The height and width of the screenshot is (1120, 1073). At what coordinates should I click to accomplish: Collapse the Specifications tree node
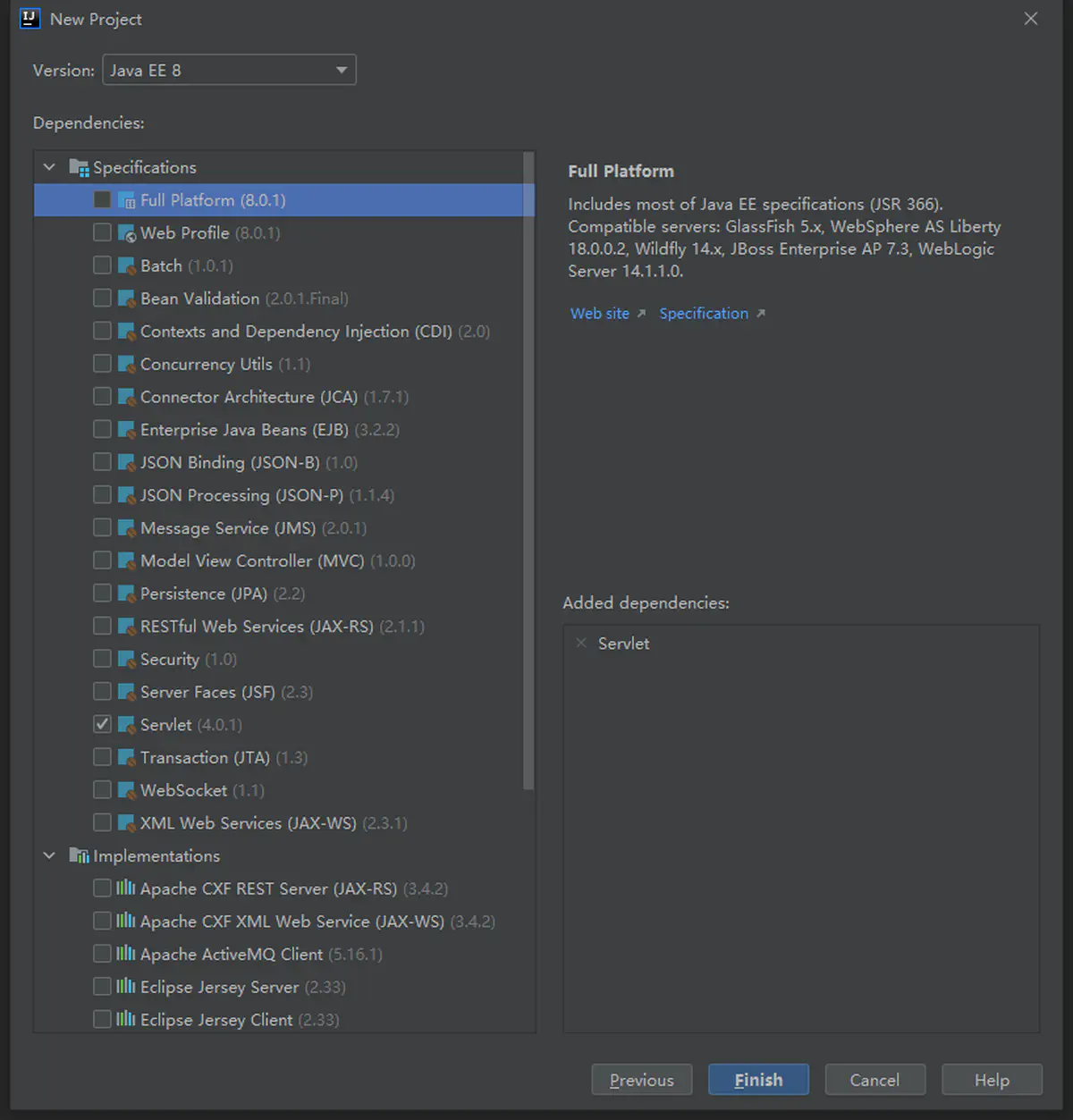pyautogui.click(x=49, y=167)
